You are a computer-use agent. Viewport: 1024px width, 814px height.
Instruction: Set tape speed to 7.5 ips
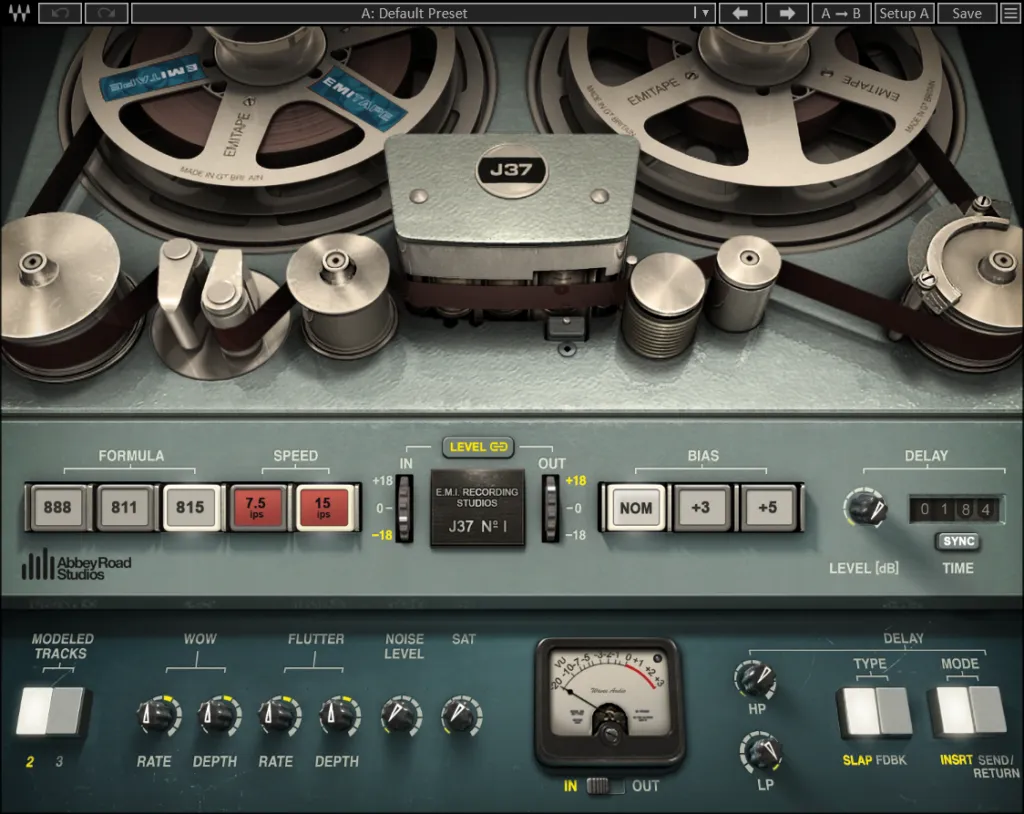256,508
